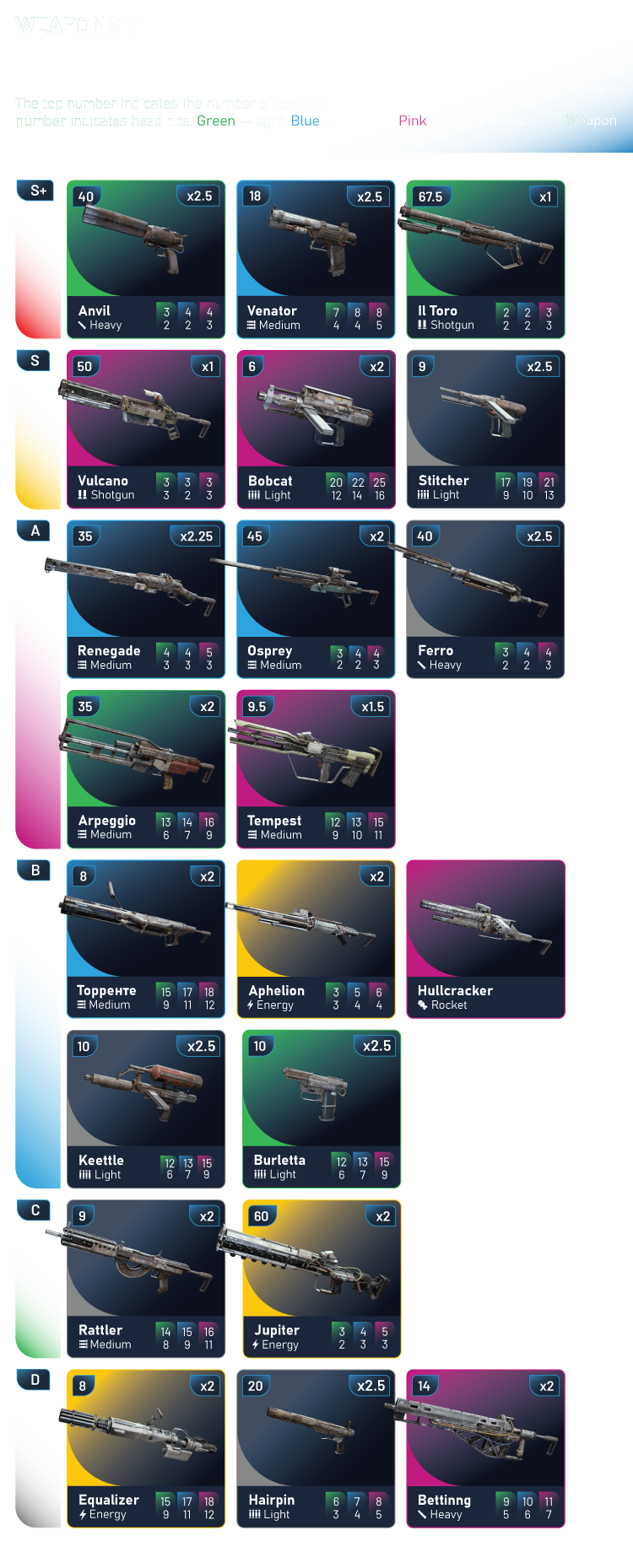This screenshot has width=633, height=1568.
Task: Click the Hullcracker rocket weapon card
Action: click(485, 939)
